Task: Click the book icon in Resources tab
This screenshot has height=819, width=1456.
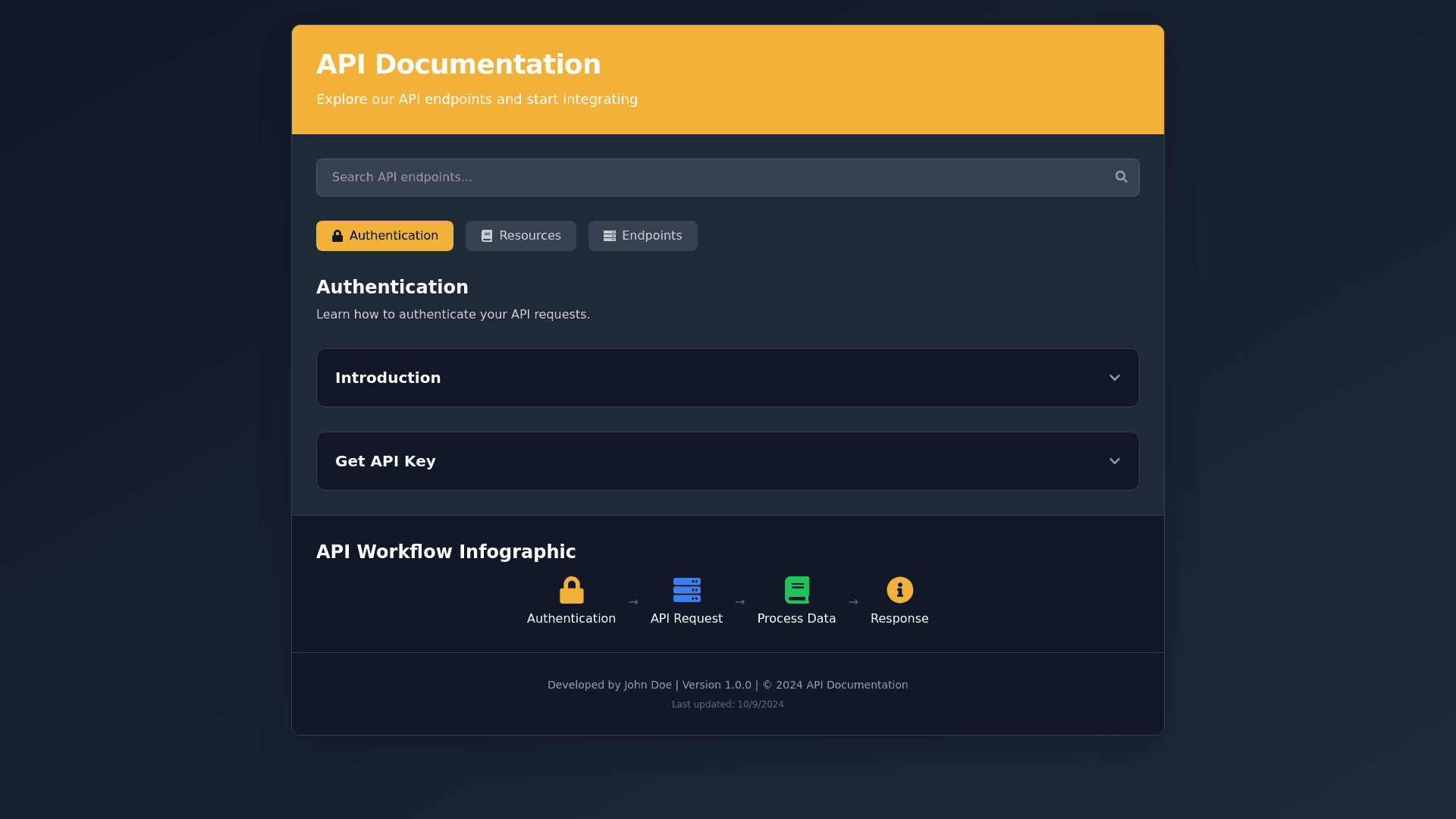Action: pos(487,236)
